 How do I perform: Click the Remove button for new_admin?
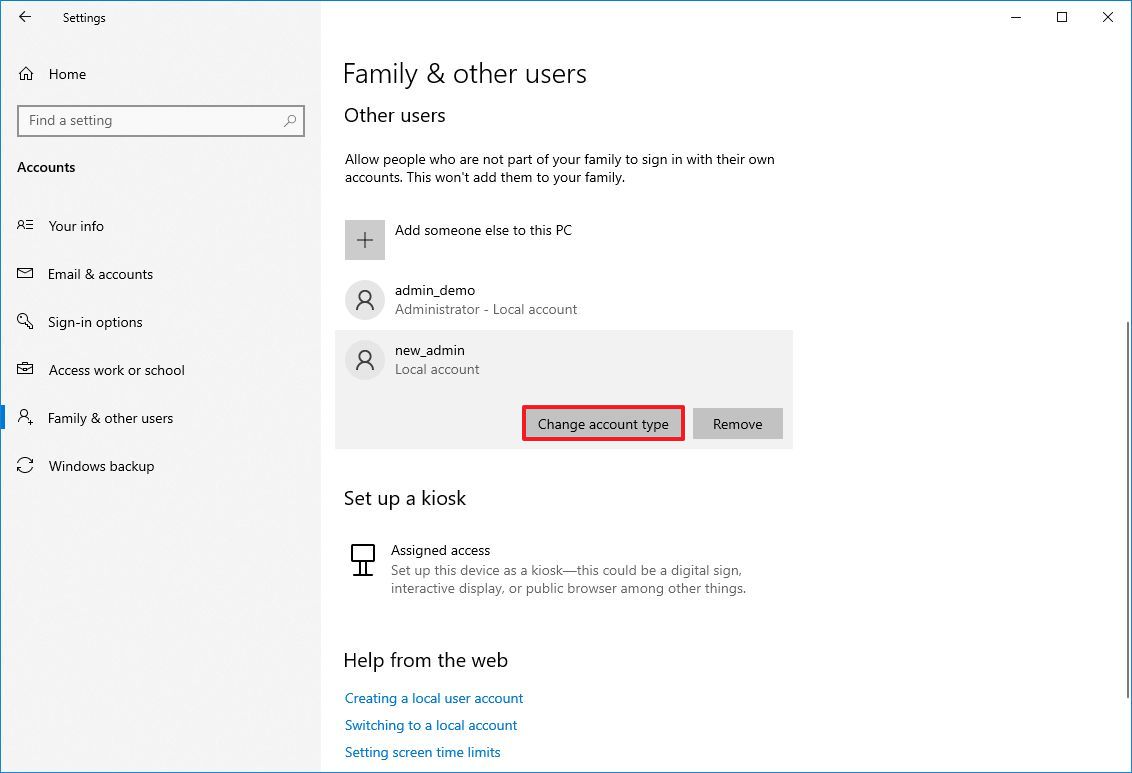(737, 423)
